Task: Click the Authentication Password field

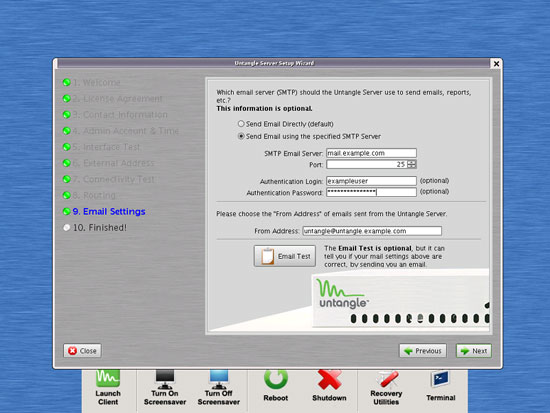Action: (x=371, y=192)
